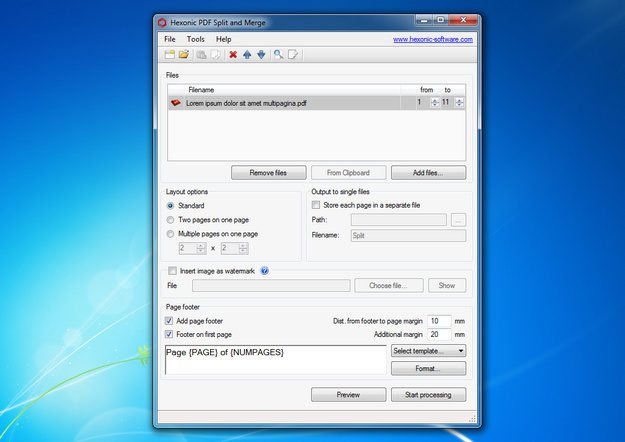Click the greyed blank page toolbar icon

tap(216, 55)
